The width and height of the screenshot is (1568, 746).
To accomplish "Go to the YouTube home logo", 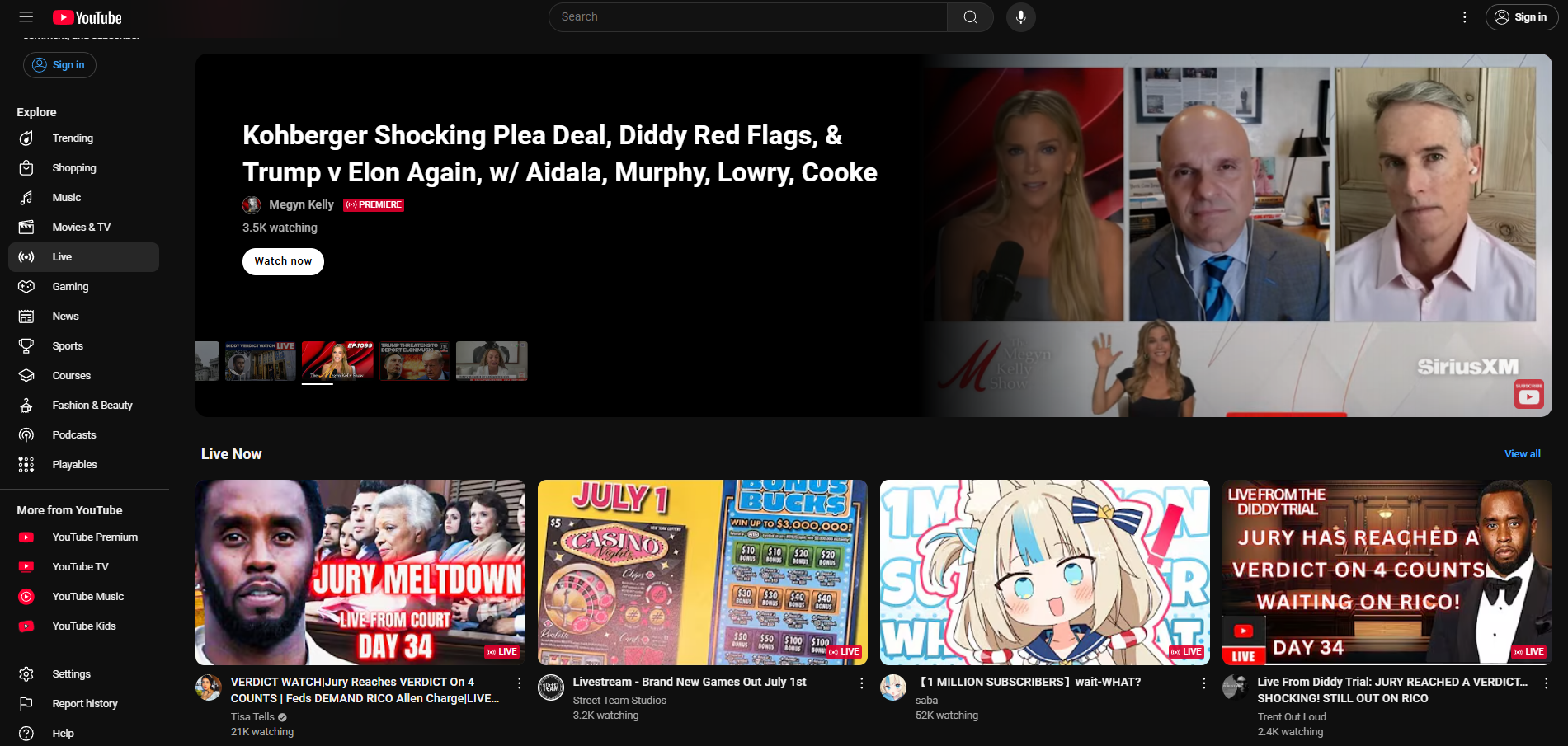I will (x=87, y=17).
